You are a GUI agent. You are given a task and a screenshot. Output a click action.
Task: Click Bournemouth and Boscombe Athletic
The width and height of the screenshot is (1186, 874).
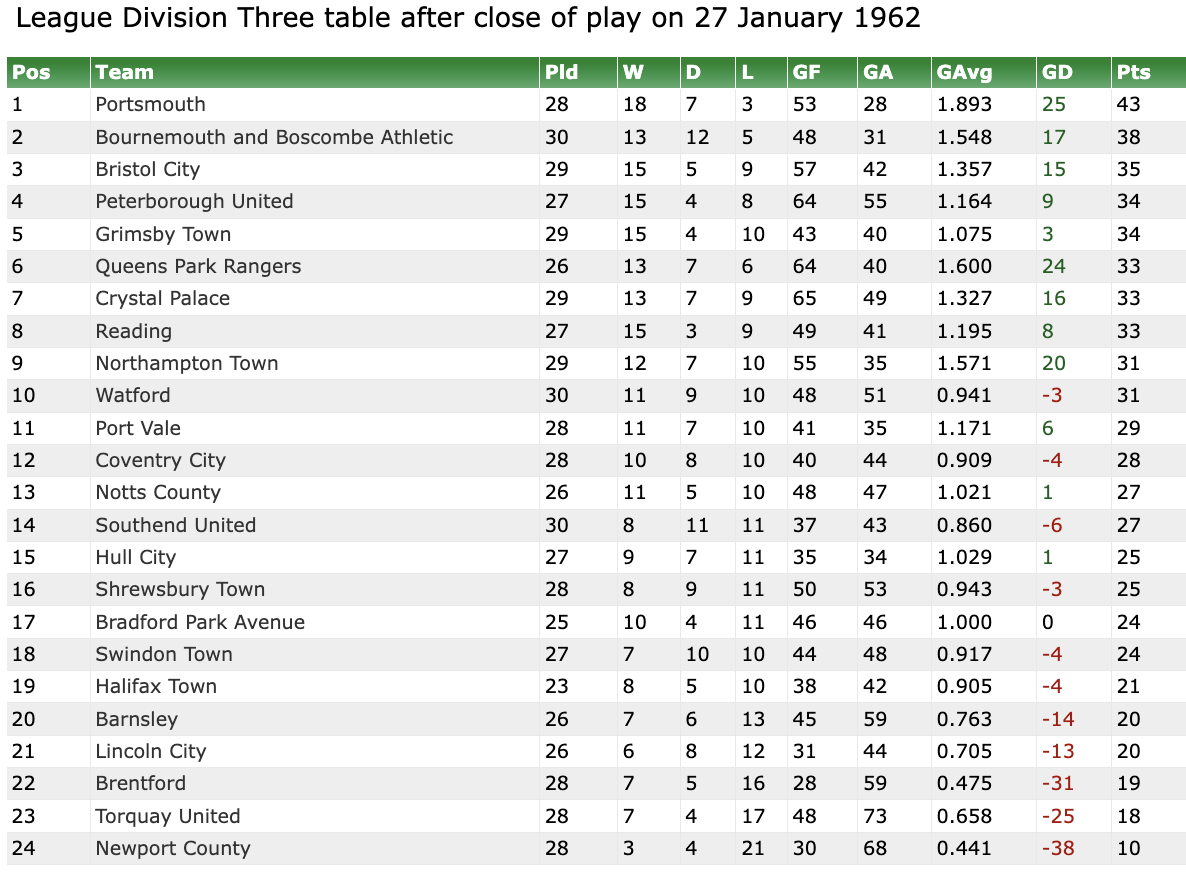[x=274, y=137]
